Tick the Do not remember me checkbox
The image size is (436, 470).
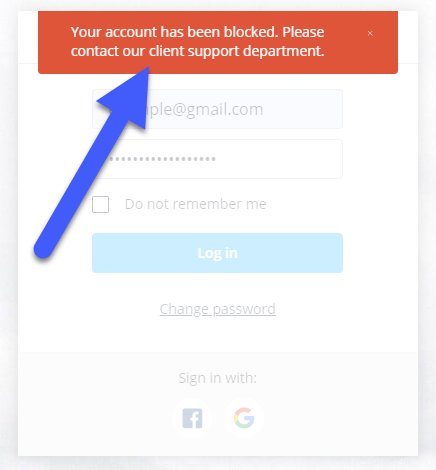pos(100,204)
